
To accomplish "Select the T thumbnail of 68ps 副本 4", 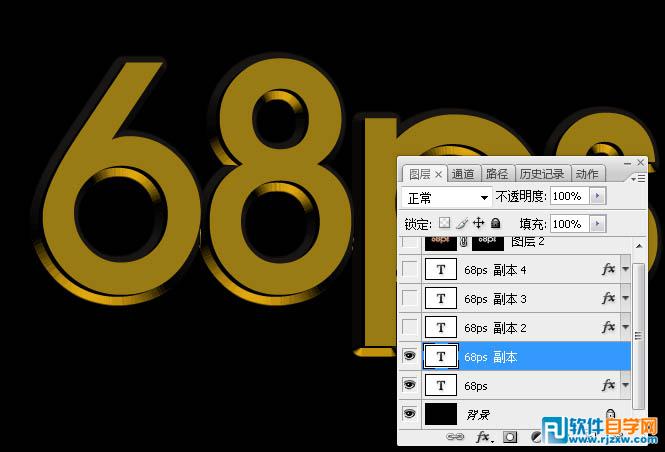I will (441, 269).
